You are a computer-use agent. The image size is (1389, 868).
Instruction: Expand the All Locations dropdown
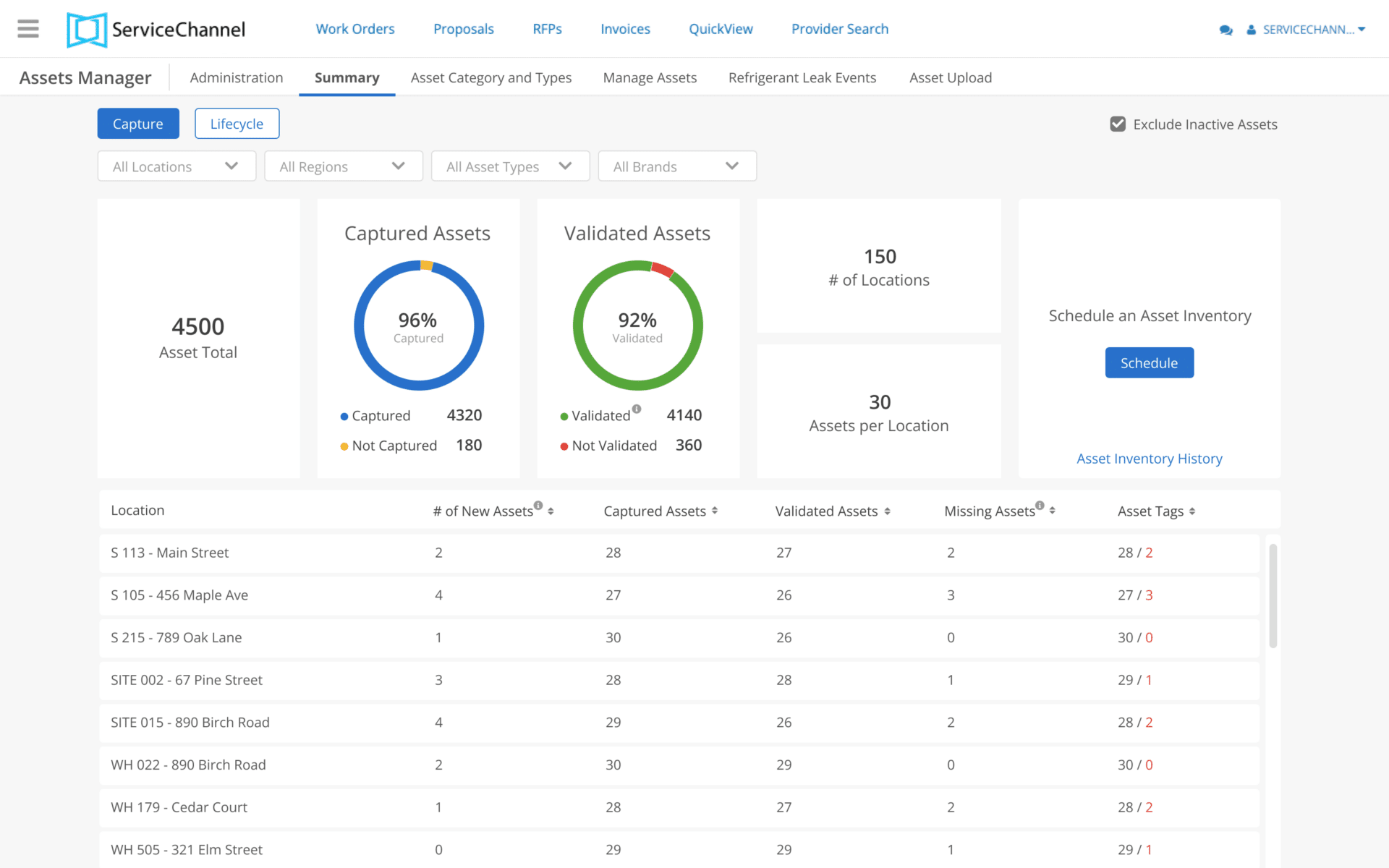[x=177, y=166]
